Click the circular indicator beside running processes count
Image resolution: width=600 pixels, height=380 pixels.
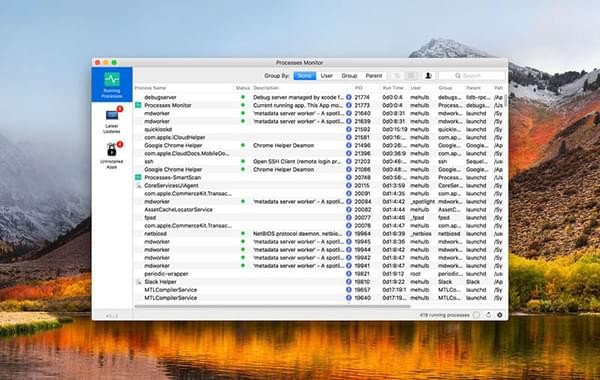pyautogui.click(x=476, y=315)
